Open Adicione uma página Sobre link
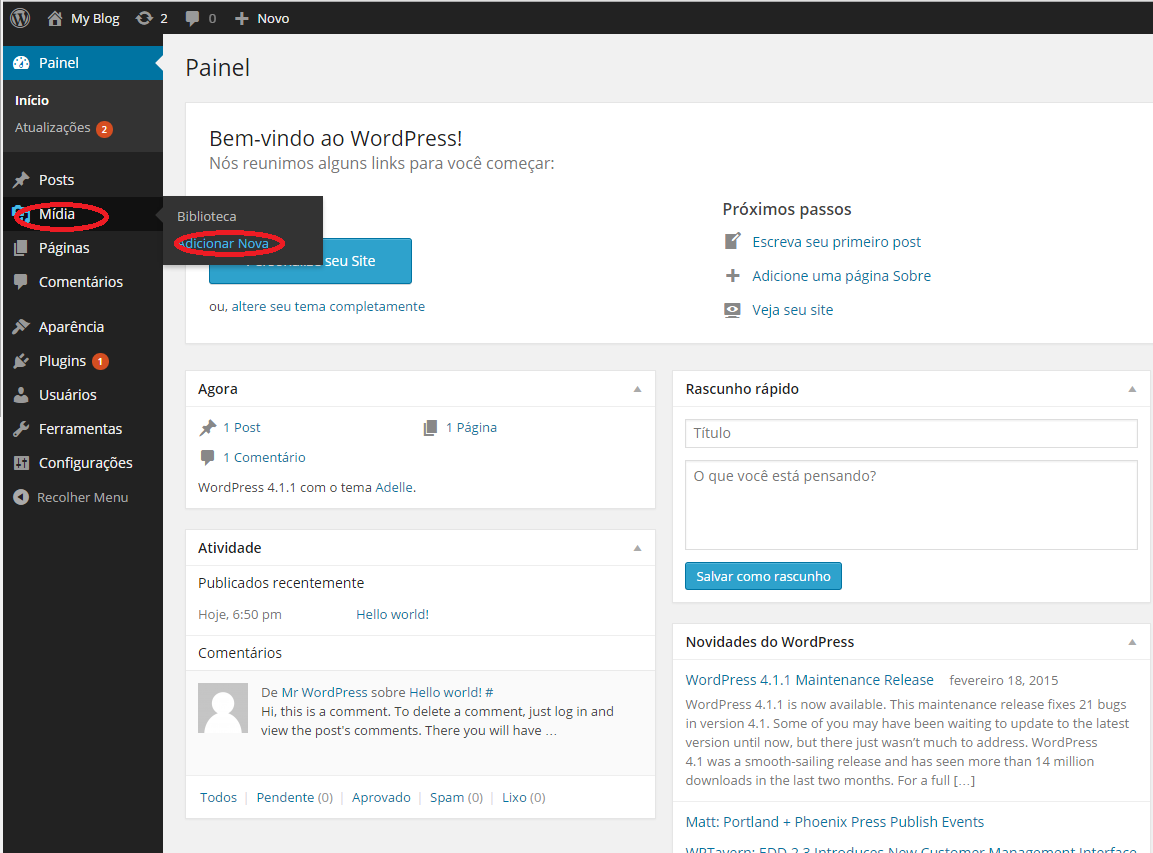This screenshot has height=853, width=1153. [x=841, y=276]
